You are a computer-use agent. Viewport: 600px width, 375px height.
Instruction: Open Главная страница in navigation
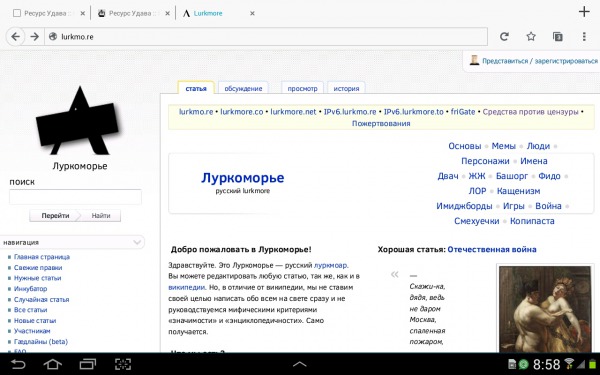click(x=42, y=257)
